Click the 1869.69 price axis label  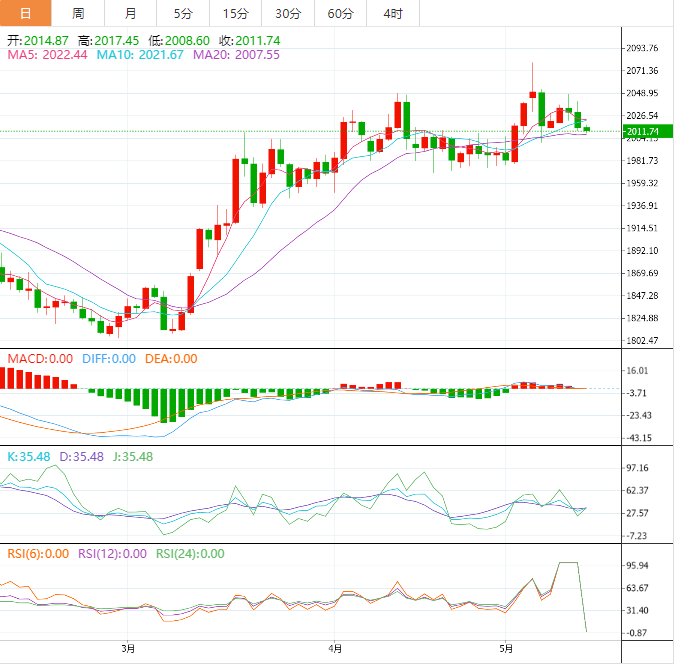click(642, 273)
